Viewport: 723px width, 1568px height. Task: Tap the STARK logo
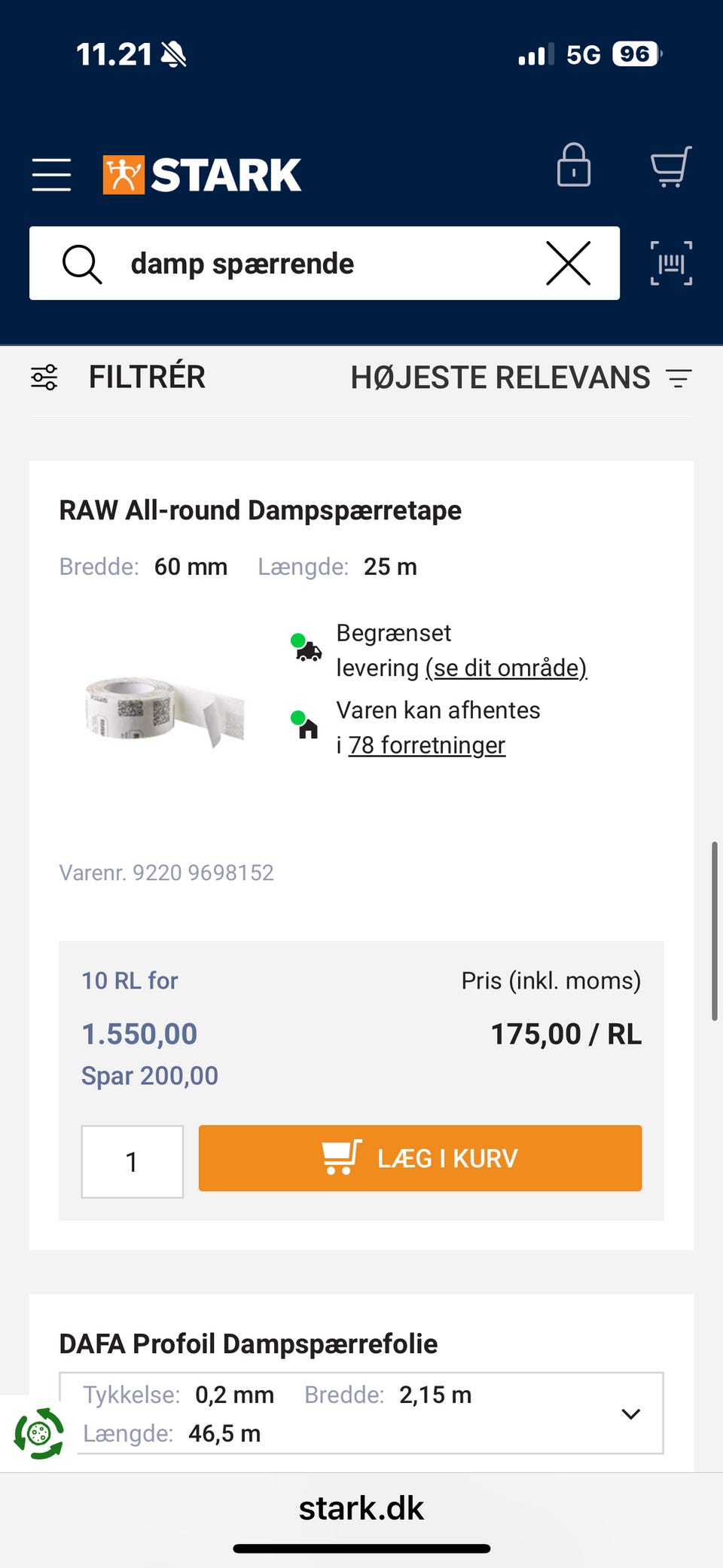click(x=202, y=174)
